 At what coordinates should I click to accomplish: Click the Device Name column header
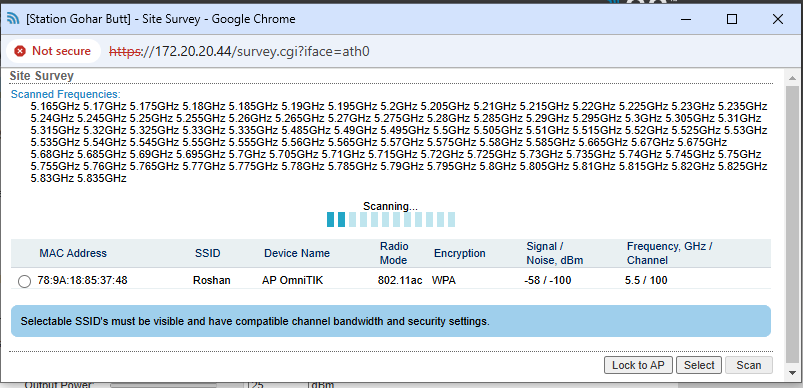pyautogui.click(x=297, y=253)
